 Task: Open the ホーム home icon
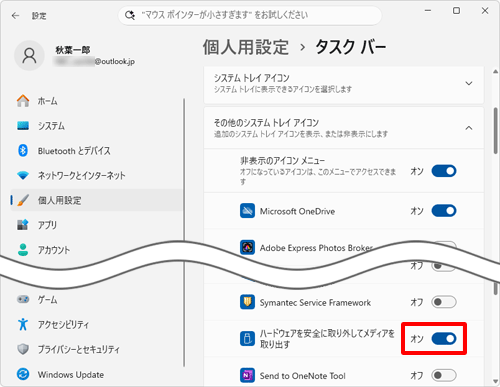23,101
